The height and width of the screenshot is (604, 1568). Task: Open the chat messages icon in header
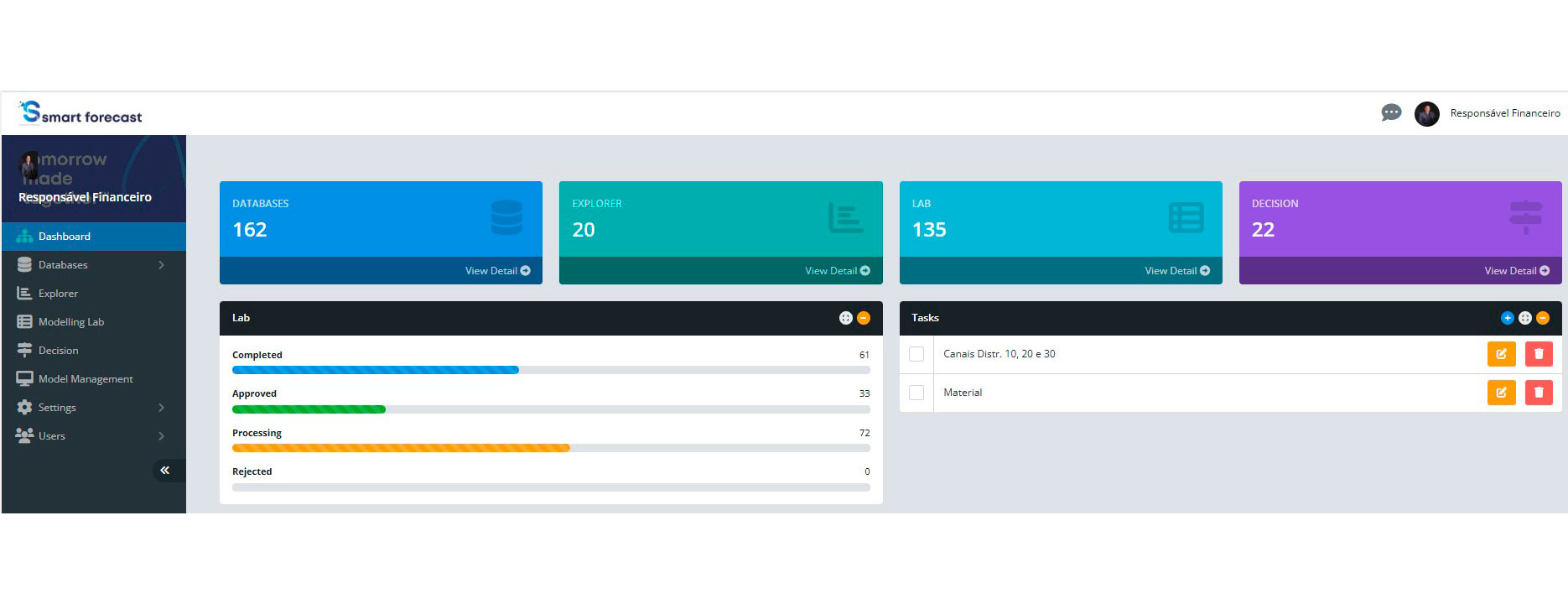tap(1391, 112)
